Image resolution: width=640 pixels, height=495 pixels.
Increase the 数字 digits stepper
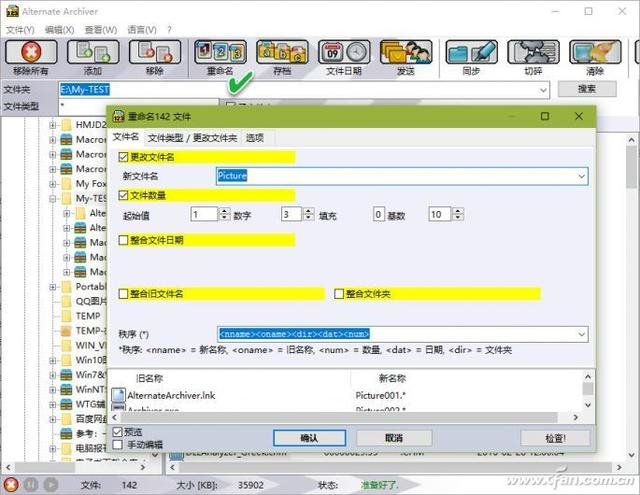309,211
